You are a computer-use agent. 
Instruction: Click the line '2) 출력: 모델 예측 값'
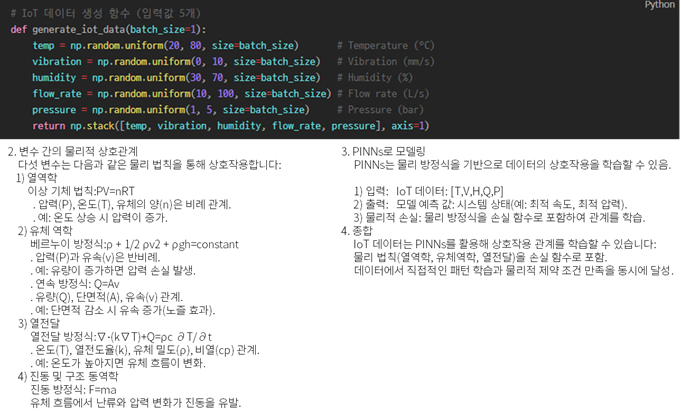[490, 204]
